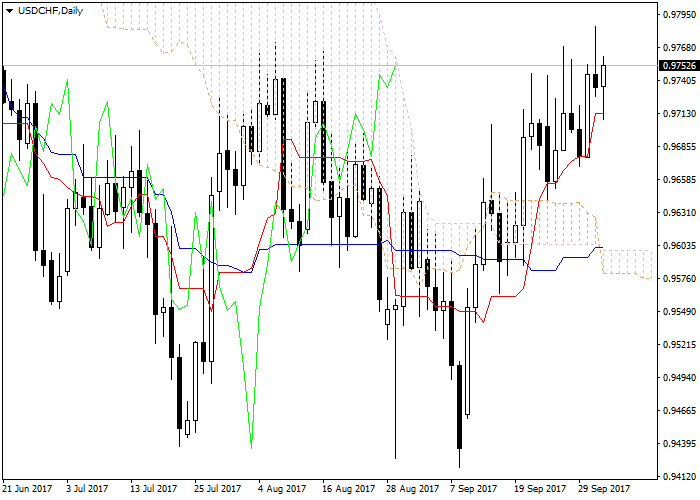
Task: Click the 0.95215 price scale label
Action: tap(679, 345)
